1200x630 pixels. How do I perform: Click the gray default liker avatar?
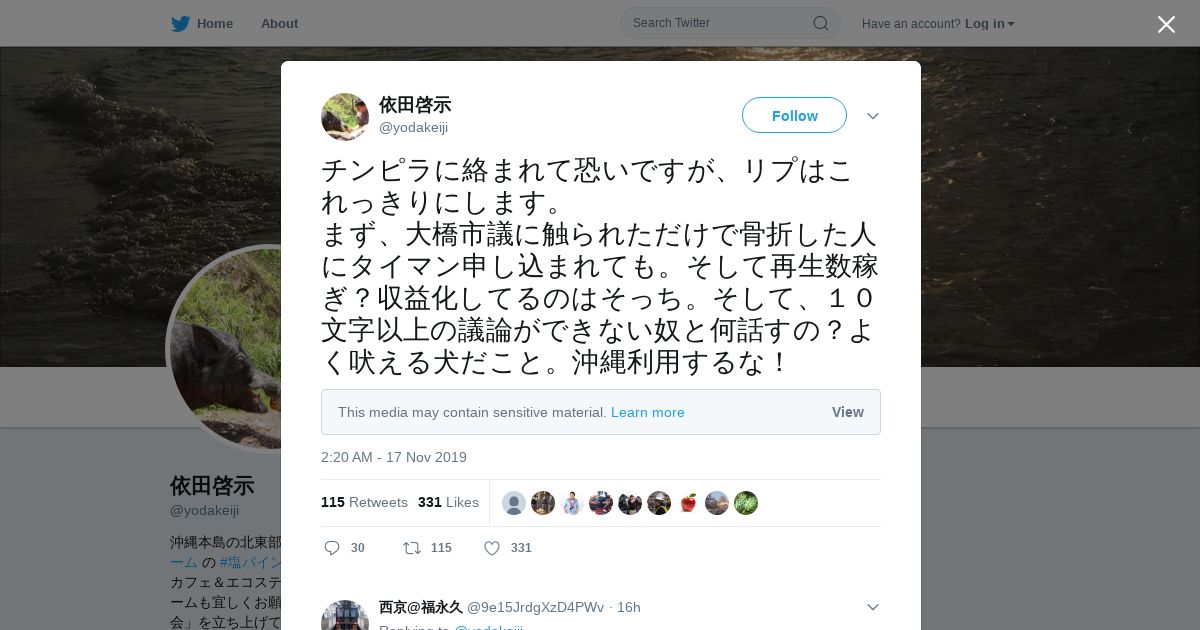514,503
